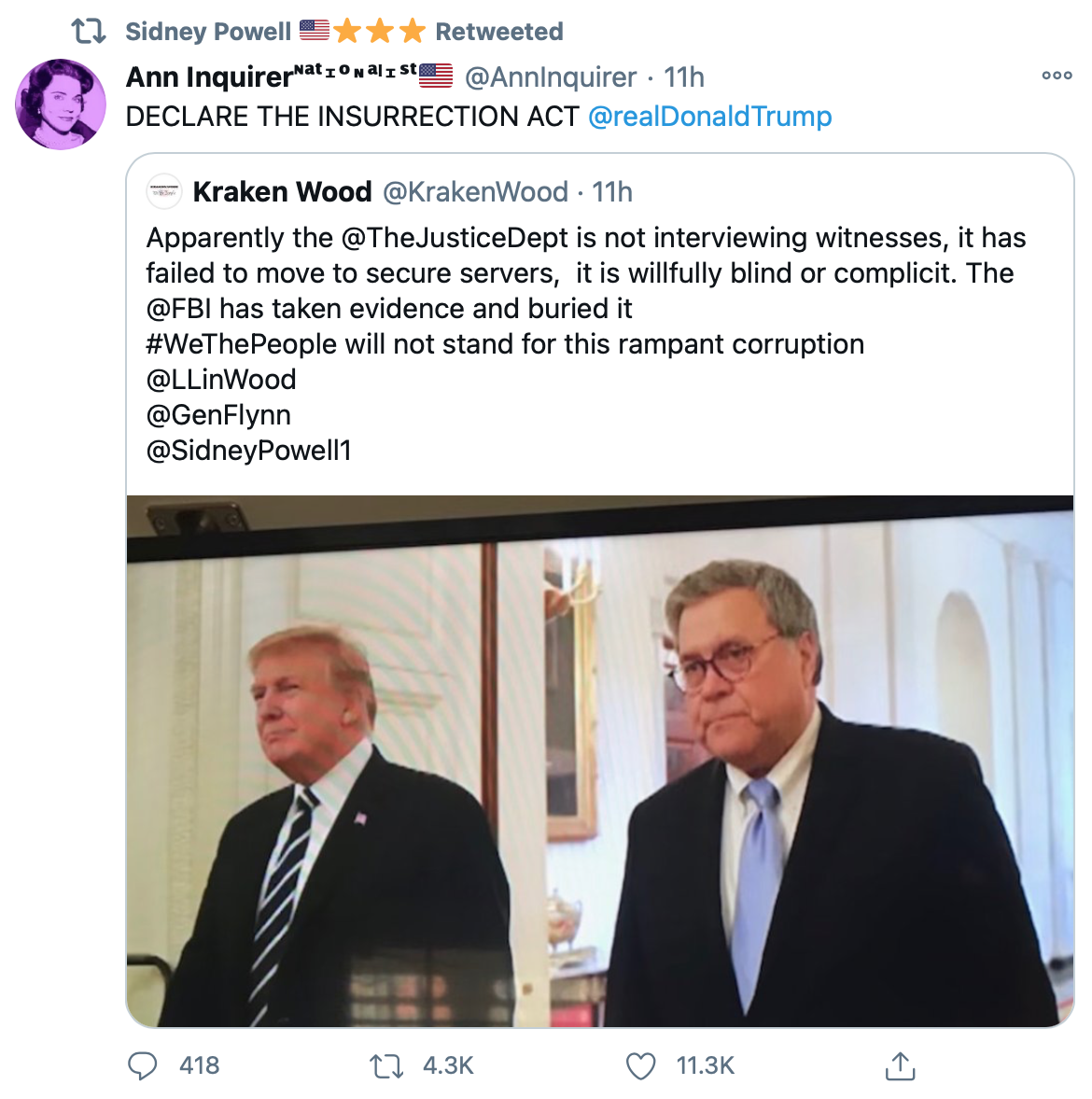
Task: Click the @AnnInquirer handle
Action: (551, 77)
